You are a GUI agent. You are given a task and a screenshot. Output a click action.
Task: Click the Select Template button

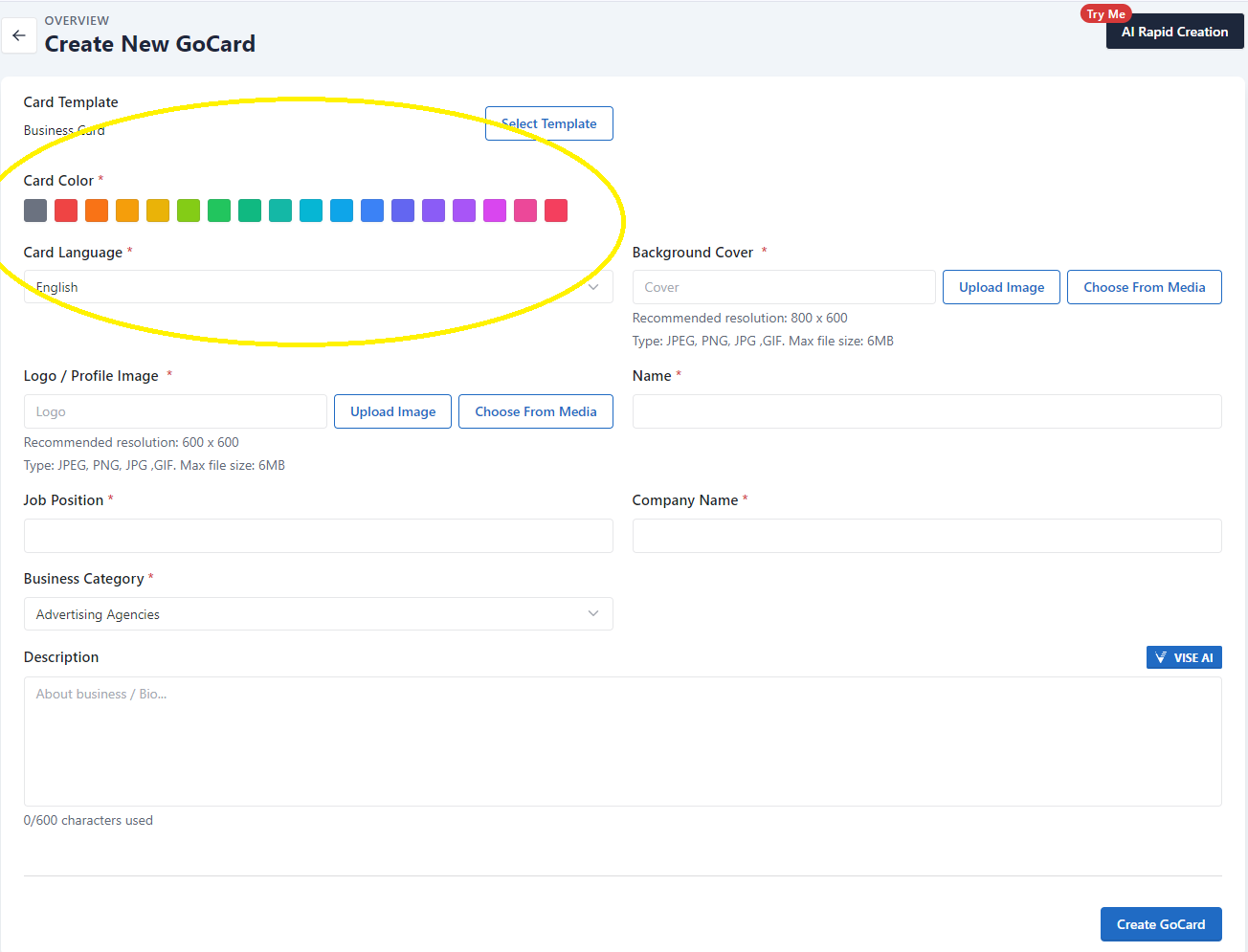coord(548,123)
